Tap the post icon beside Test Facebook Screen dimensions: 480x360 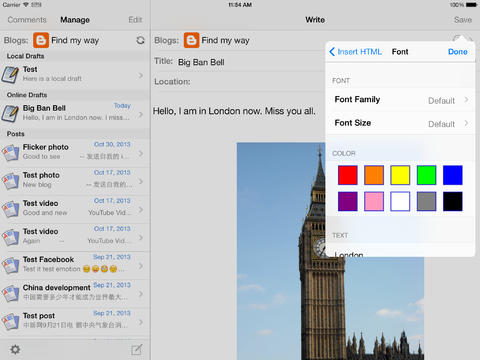pyautogui.click(x=10, y=265)
